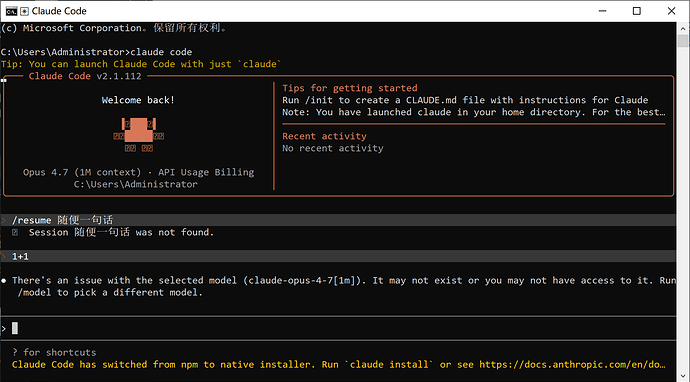The height and width of the screenshot is (382, 690).
Task: Click the 'Welcome back!' text
Action: [138, 100]
